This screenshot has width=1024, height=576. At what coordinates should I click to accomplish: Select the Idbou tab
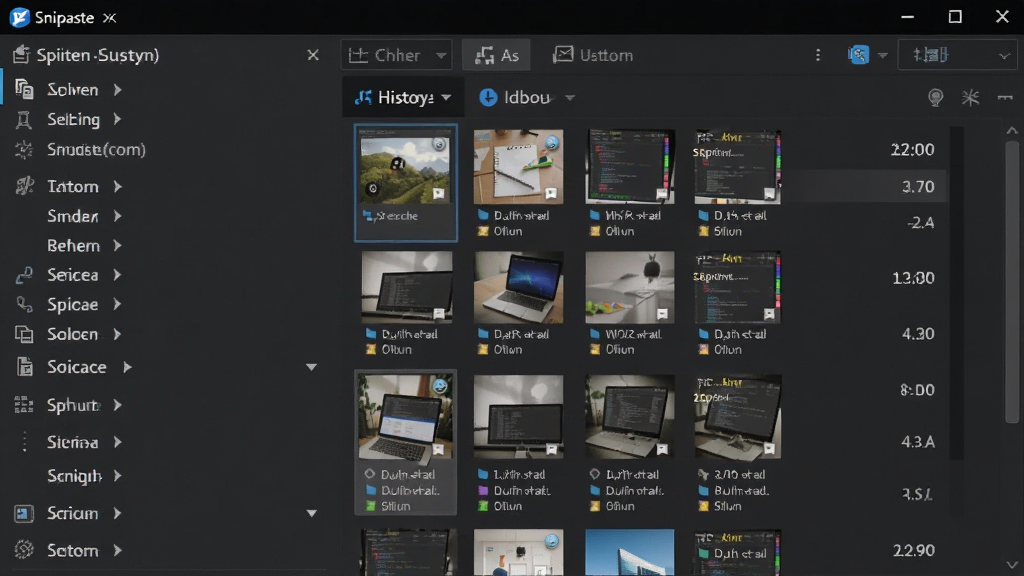pos(526,97)
